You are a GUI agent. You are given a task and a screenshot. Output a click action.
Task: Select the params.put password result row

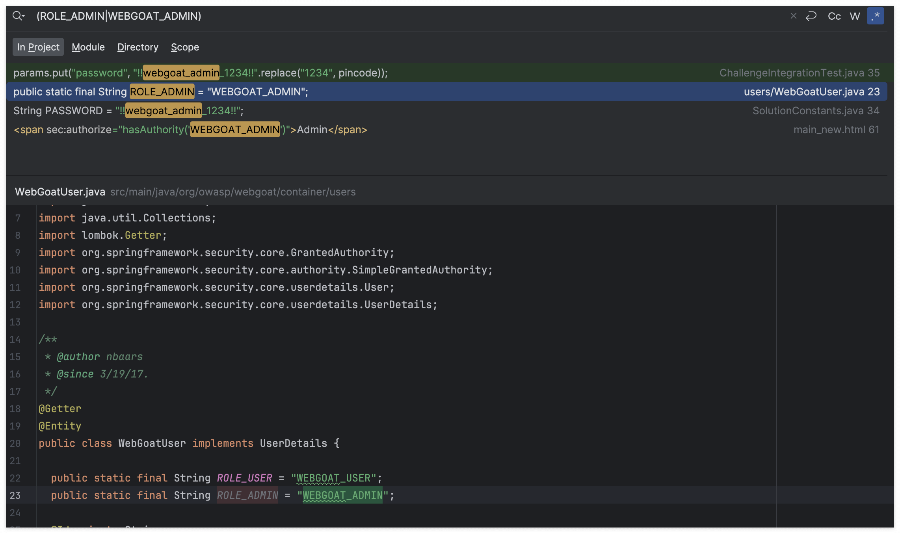pyautogui.click(x=447, y=73)
